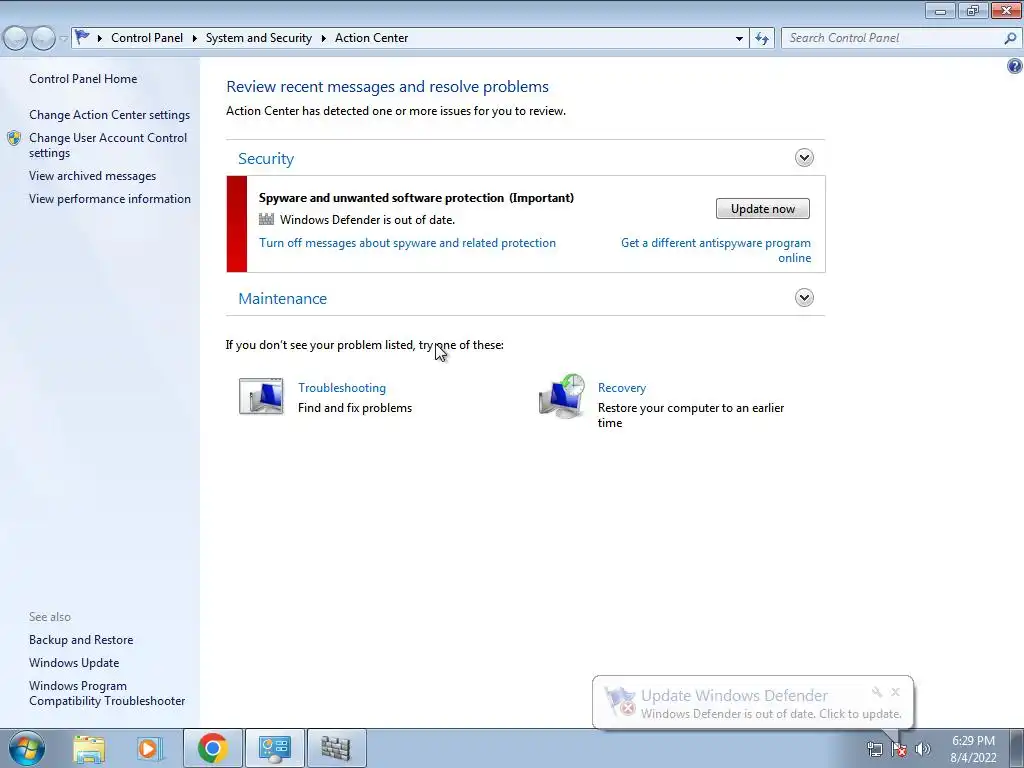Click the Maintenance section heading
Image resolution: width=1024 pixels, height=768 pixels.
tap(282, 298)
